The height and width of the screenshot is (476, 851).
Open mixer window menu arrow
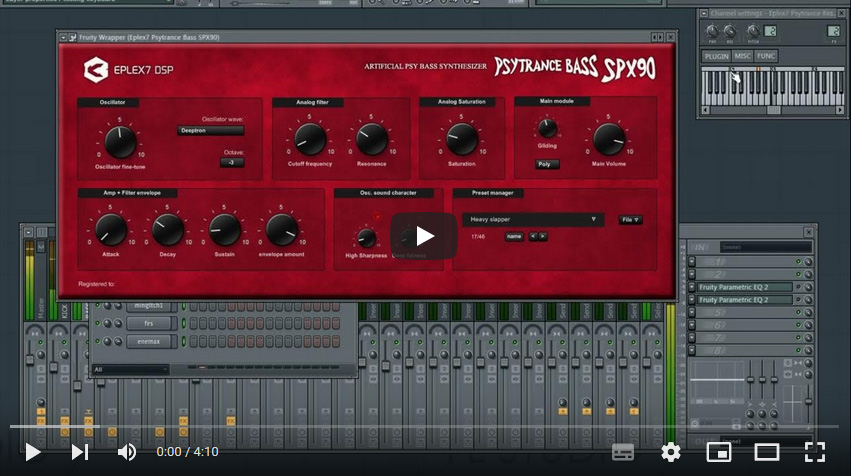(x=28, y=232)
